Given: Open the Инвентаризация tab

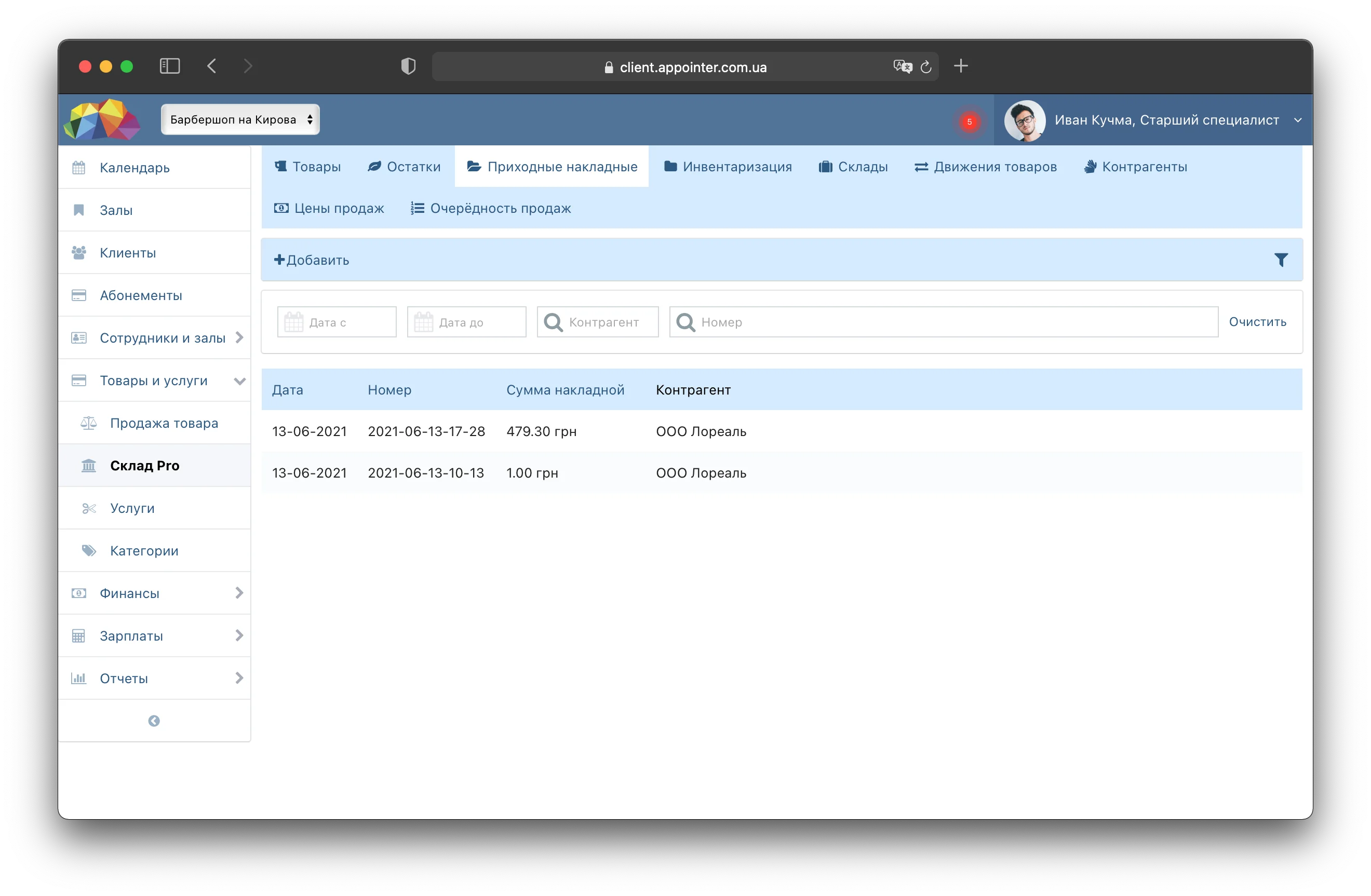Looking at the screenshot, I should pyautogui.click(x=728, y=167).
